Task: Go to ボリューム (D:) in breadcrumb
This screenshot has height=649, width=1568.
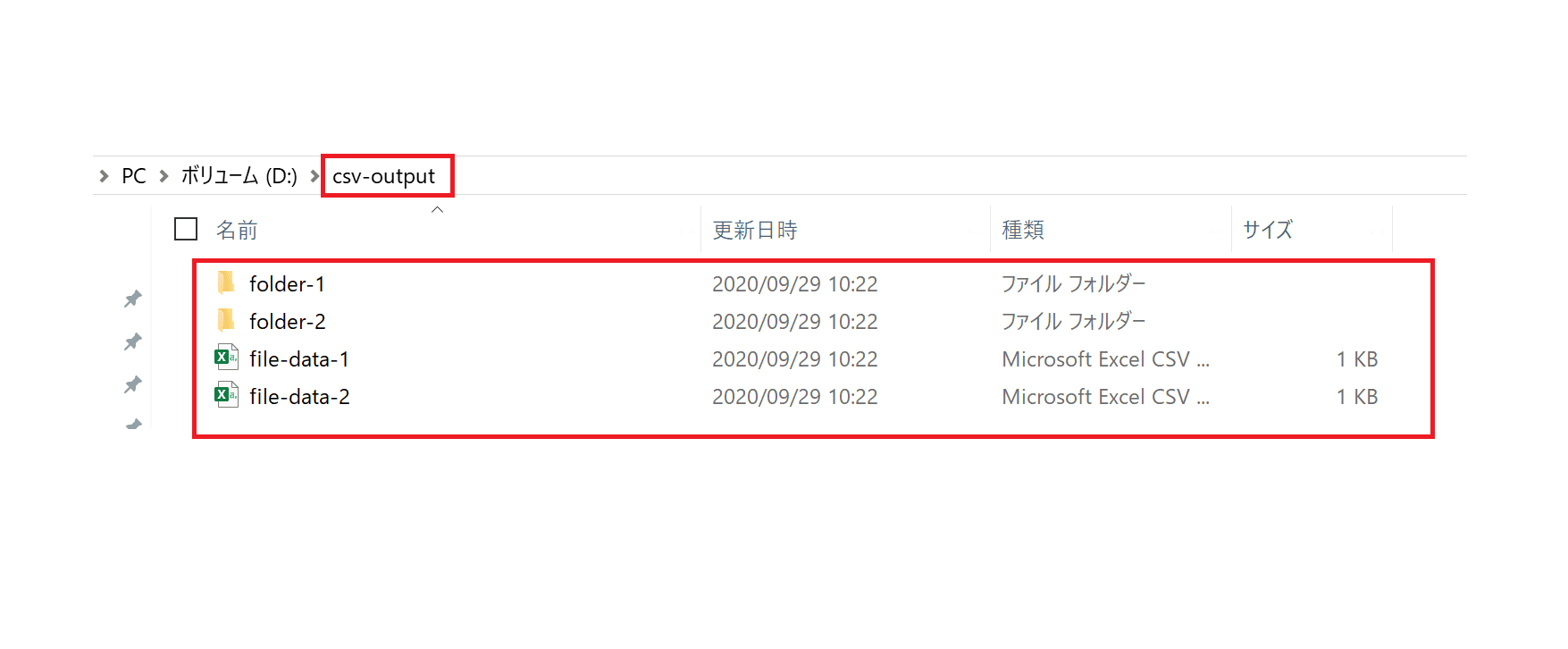Action: (x=239, y=176)
